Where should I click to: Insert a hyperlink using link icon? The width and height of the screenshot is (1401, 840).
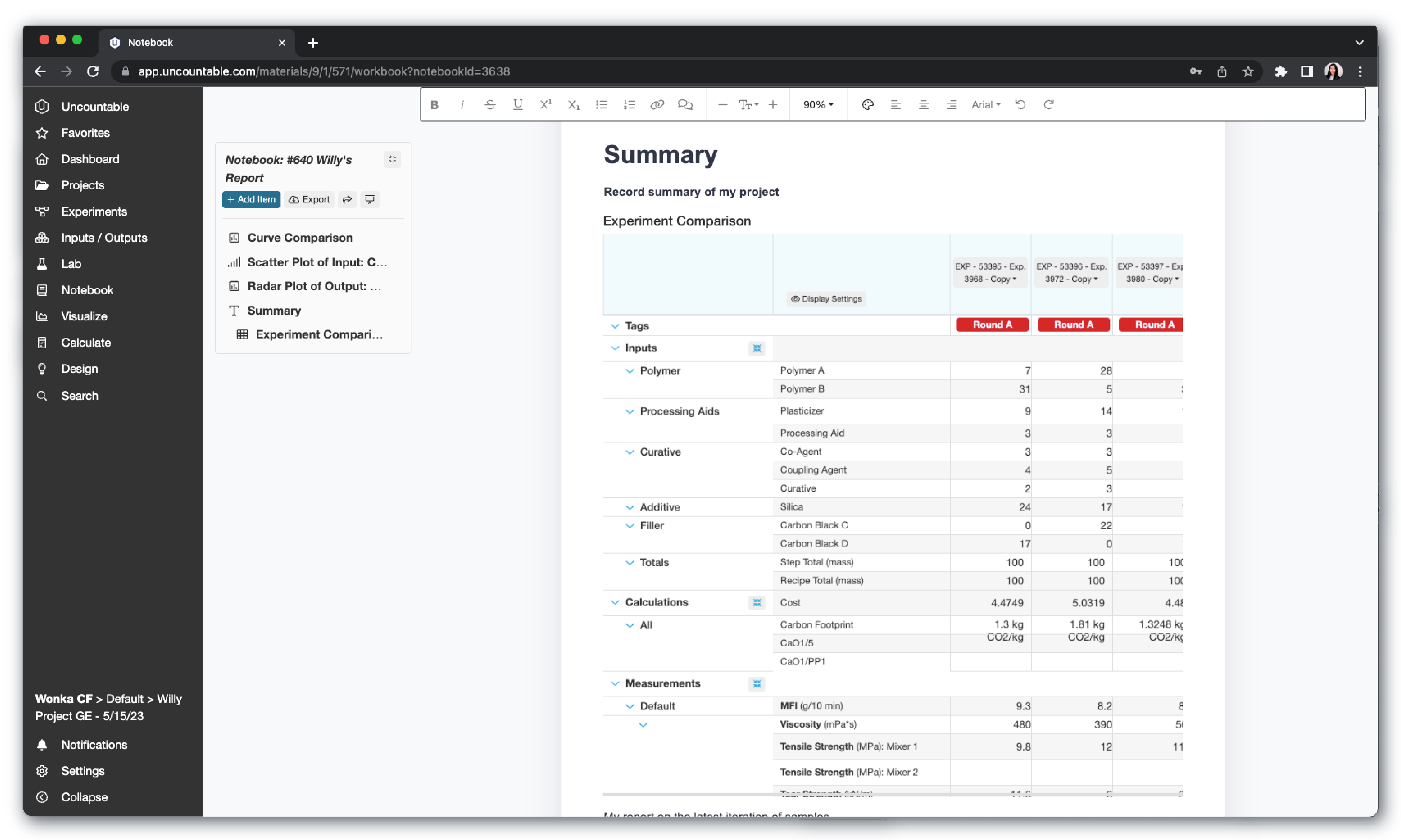(657, 105)
